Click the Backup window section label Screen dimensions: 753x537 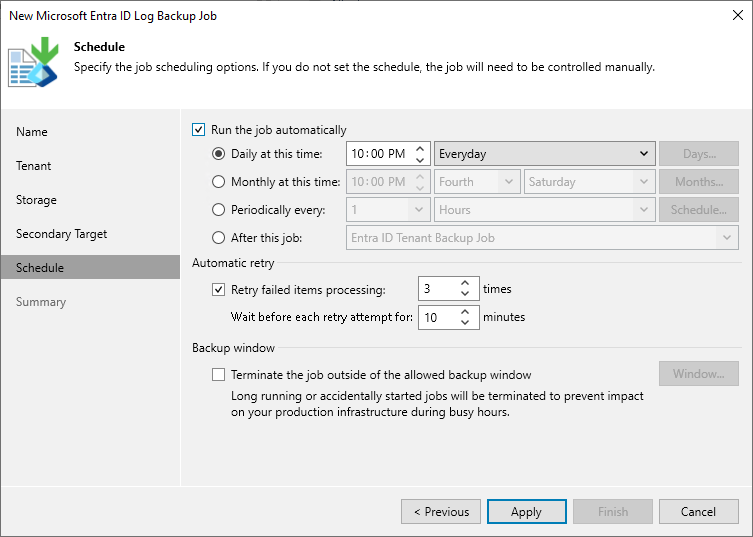pos(233,348)
